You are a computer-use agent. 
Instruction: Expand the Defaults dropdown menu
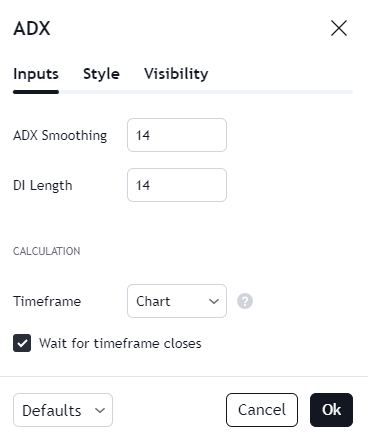(x=63, y=410)
